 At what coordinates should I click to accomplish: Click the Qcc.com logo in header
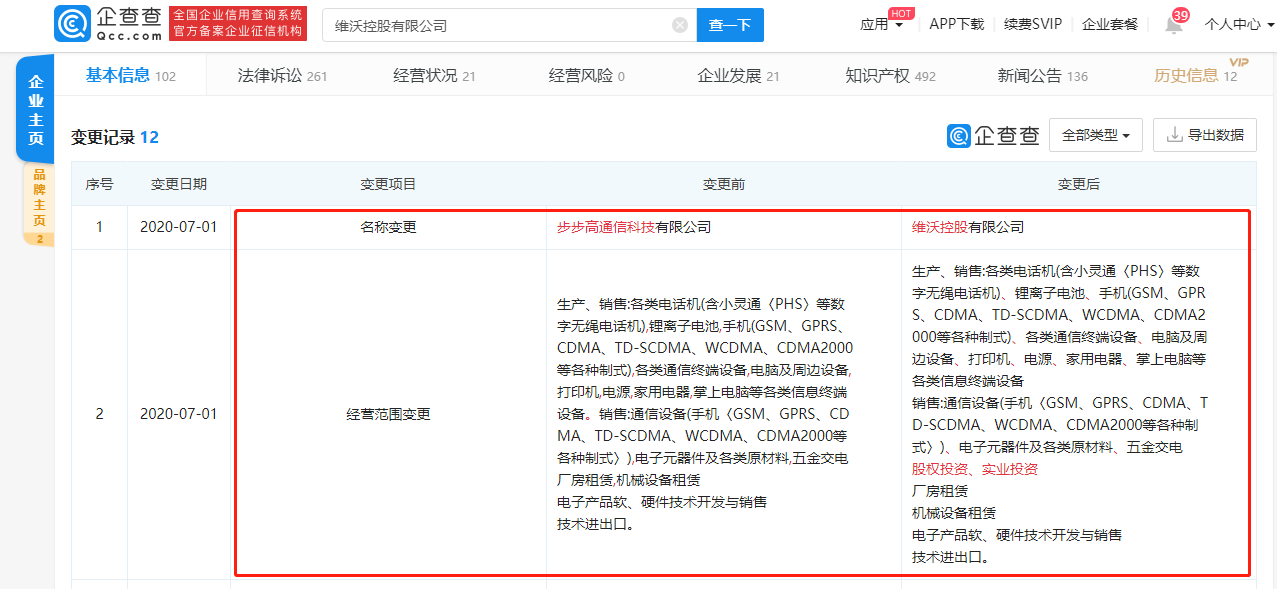point(108,25)
